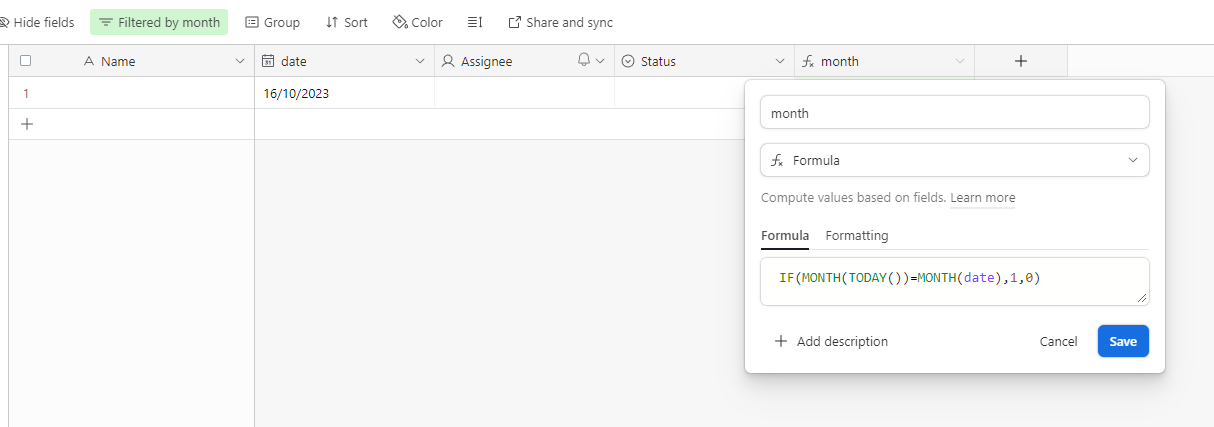Switch to the Formatting tab
This screenshot has height=427, width=1214.
[x=856, y=236]
